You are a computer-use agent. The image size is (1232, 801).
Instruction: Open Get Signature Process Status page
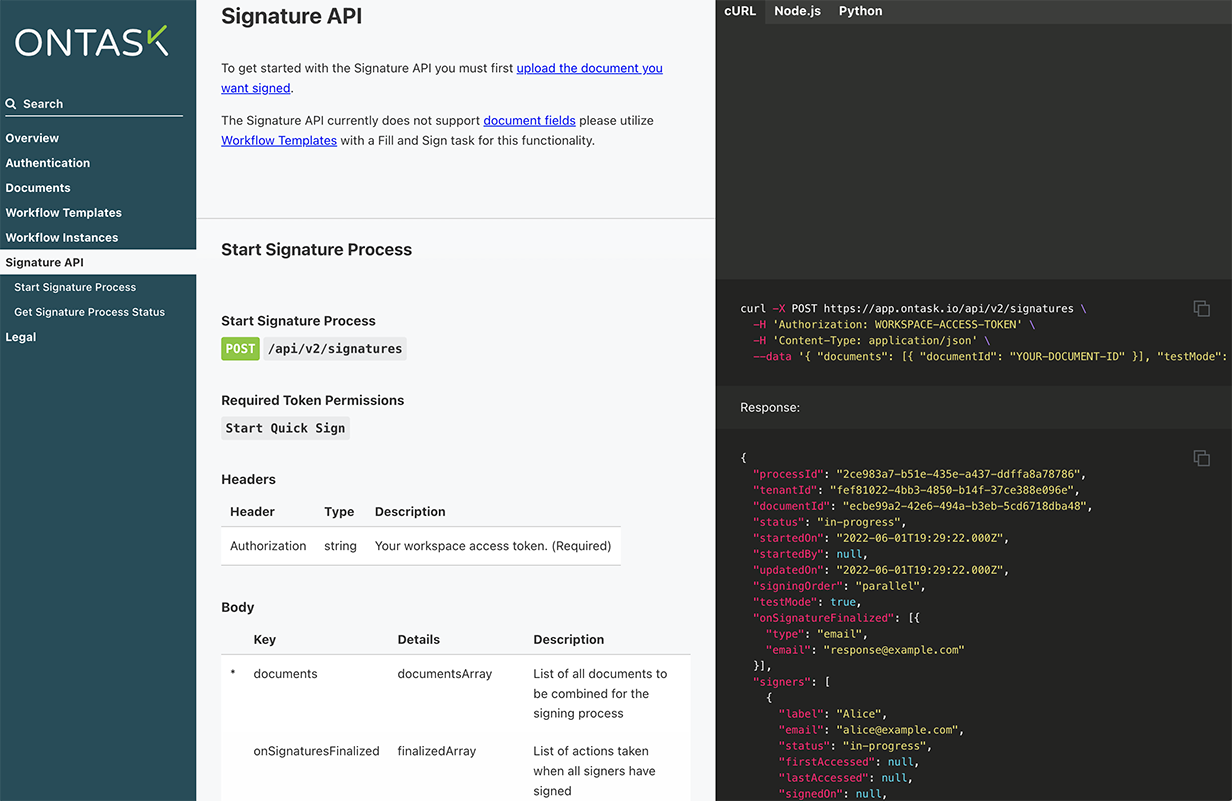90,311
